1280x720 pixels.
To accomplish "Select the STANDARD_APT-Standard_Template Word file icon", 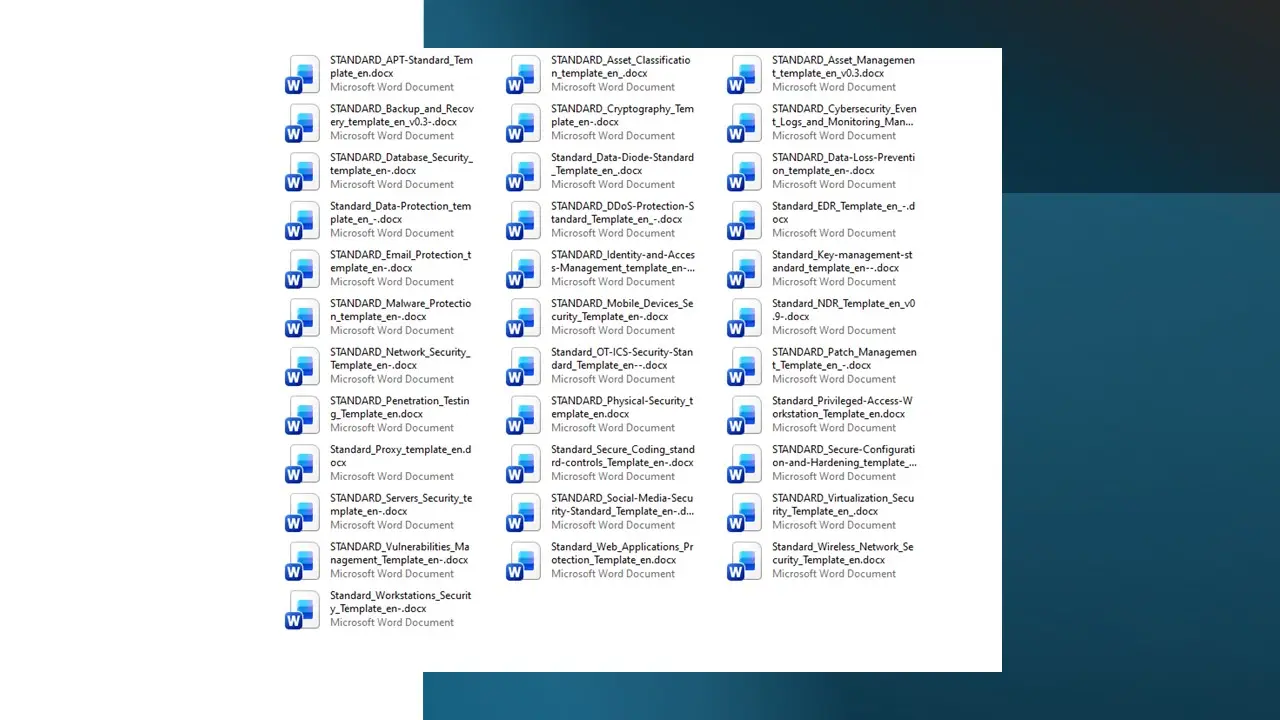I will pos(303,74).
